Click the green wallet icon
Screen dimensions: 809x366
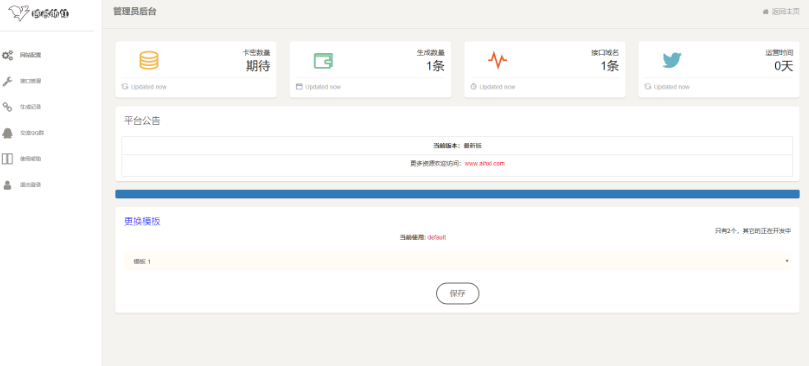[x=323, y=61]
